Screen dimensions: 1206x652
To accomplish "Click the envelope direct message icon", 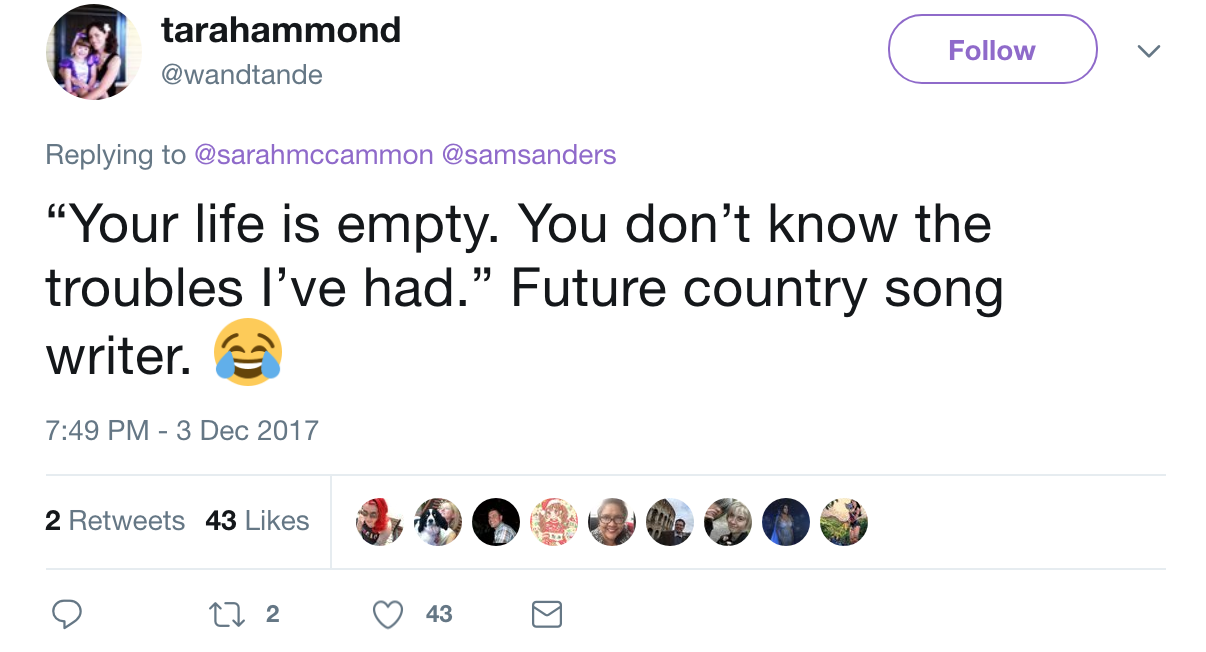I will 546,614.
